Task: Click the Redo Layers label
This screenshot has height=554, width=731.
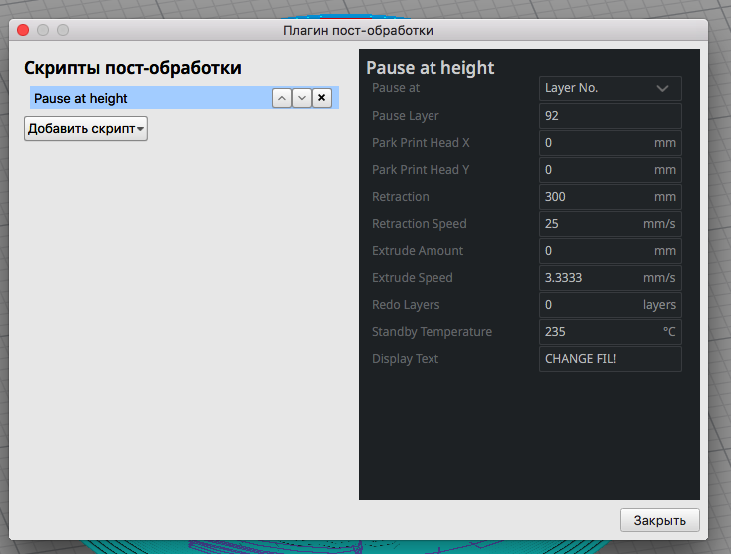Action: click(x=406, y=305)
